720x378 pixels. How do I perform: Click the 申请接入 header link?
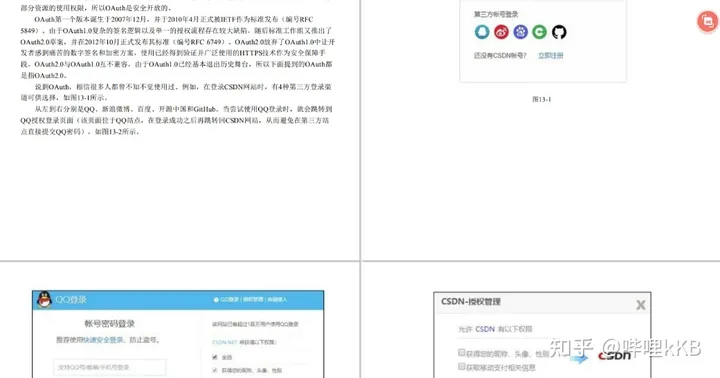[x=277, y=299]
